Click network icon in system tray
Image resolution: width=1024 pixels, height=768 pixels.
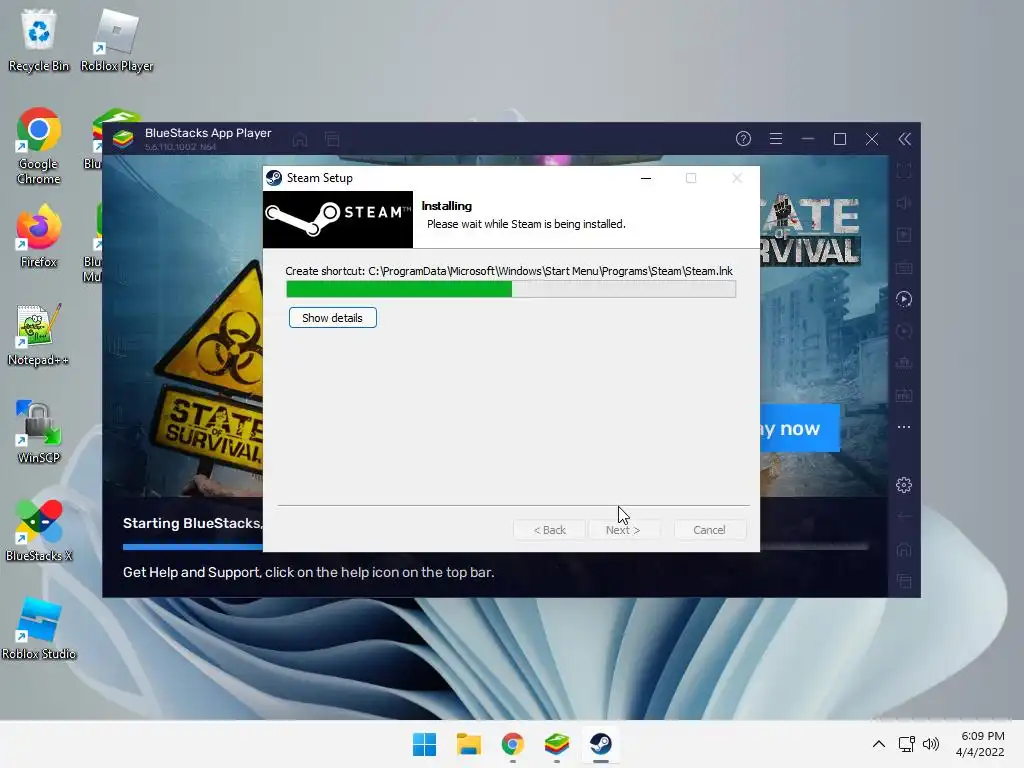(x=906, y=744)
